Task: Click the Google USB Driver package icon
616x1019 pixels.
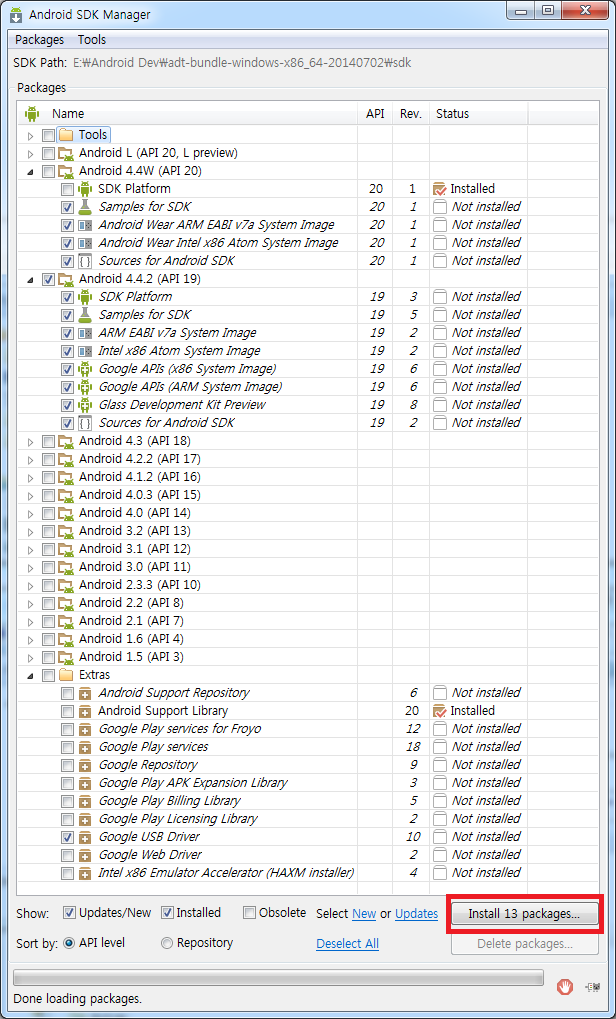Action: click(x=85, y=837)
